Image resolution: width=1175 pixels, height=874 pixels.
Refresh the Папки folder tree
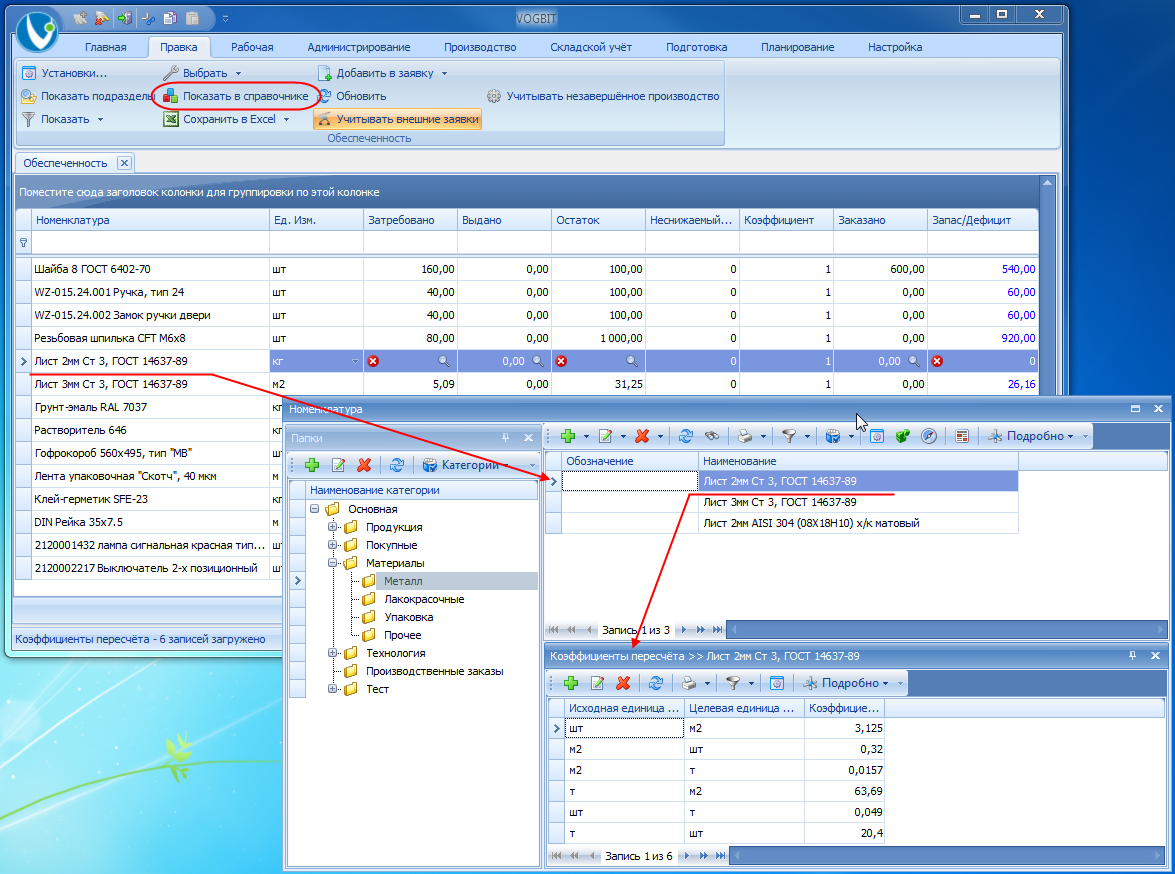[396, 465]
